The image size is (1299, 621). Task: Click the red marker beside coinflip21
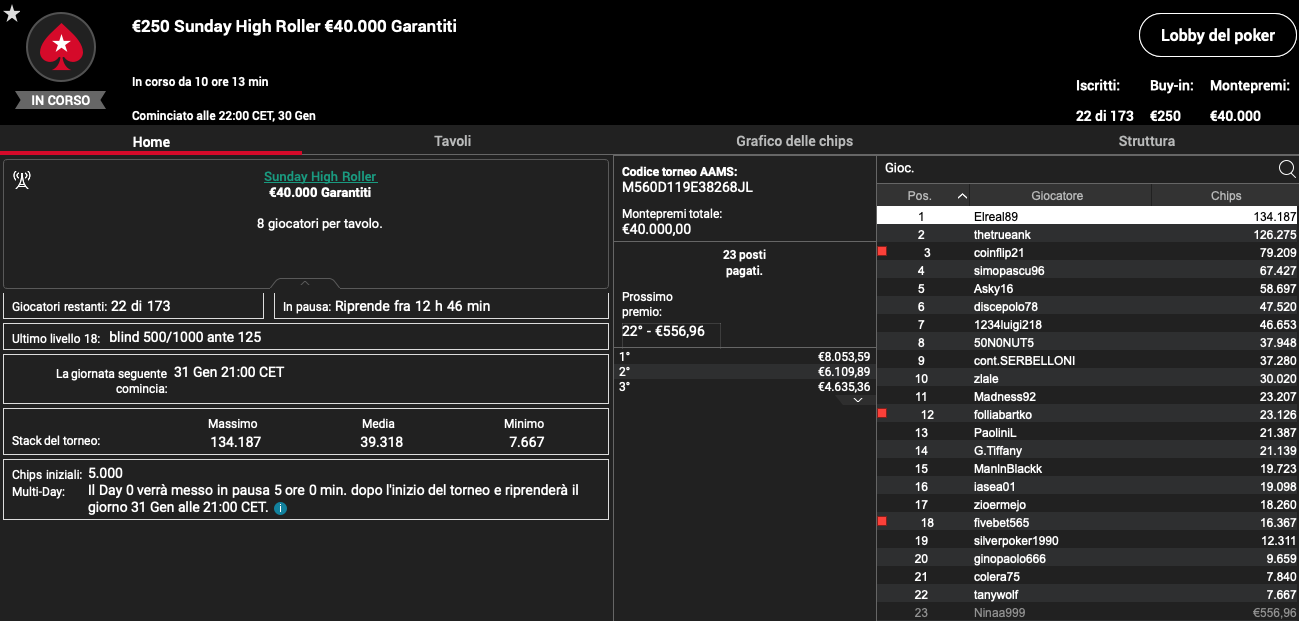pyautogui.click(x=882, y=252)
